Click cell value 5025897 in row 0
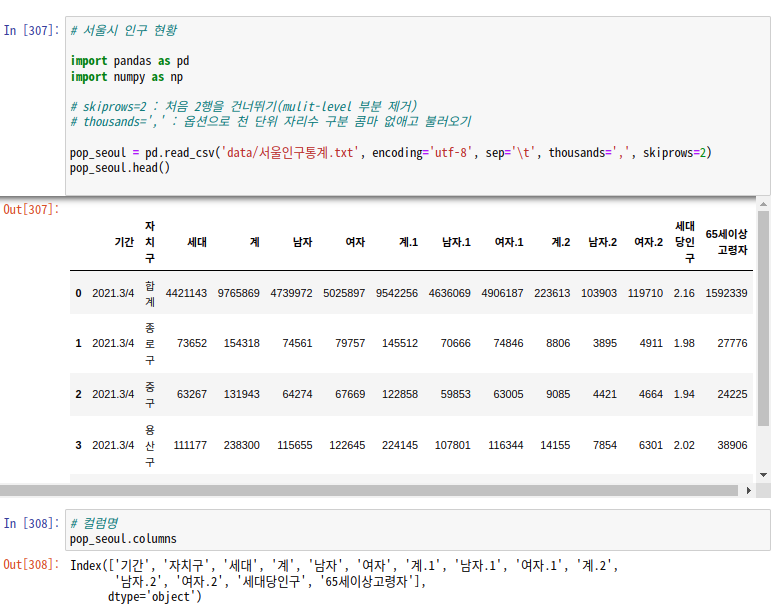 point(344,293)
